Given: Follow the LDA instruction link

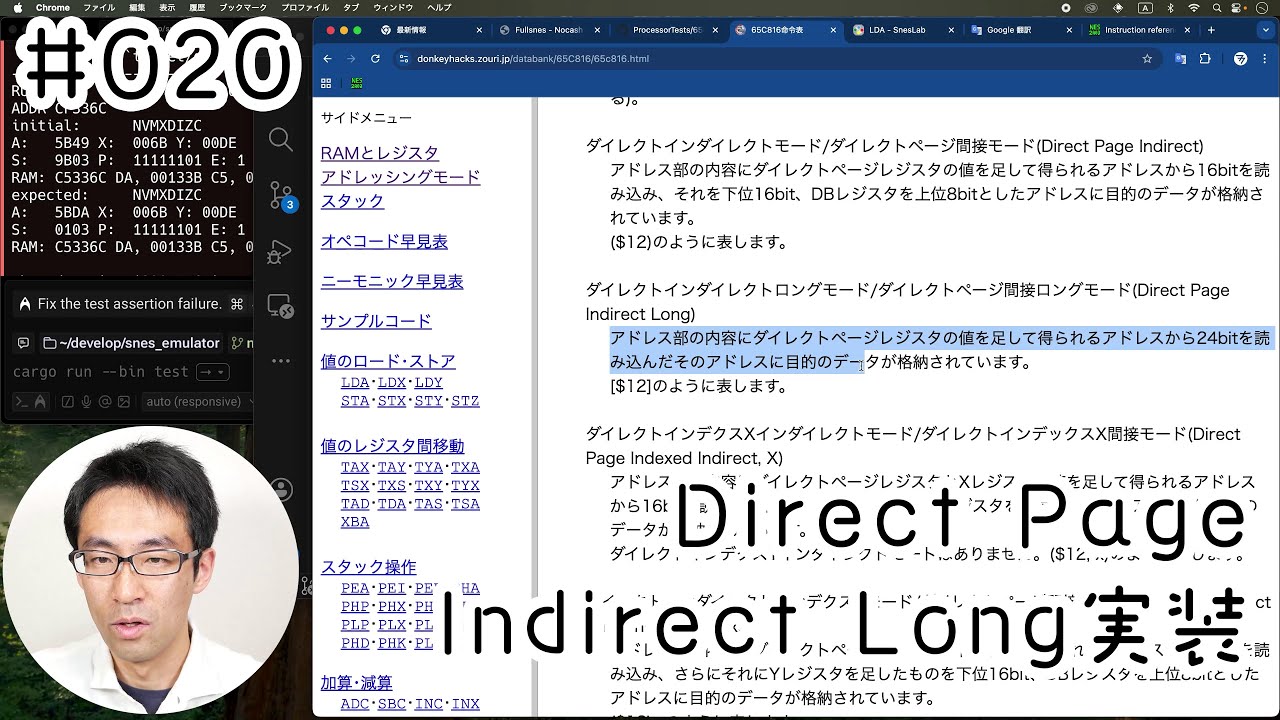Looking at the screenshot, I should pos(355,383).
